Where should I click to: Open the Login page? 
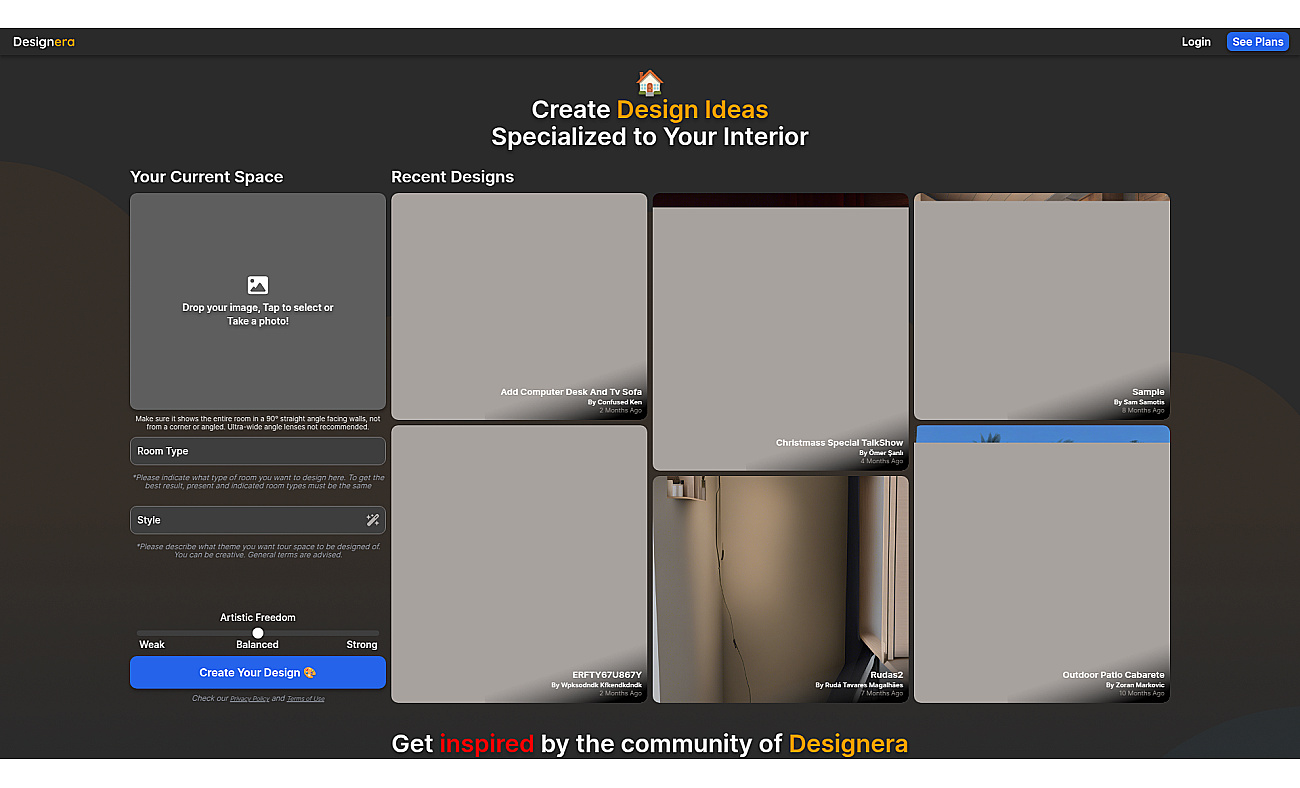pyautogui.click(x=1196, y=42)
